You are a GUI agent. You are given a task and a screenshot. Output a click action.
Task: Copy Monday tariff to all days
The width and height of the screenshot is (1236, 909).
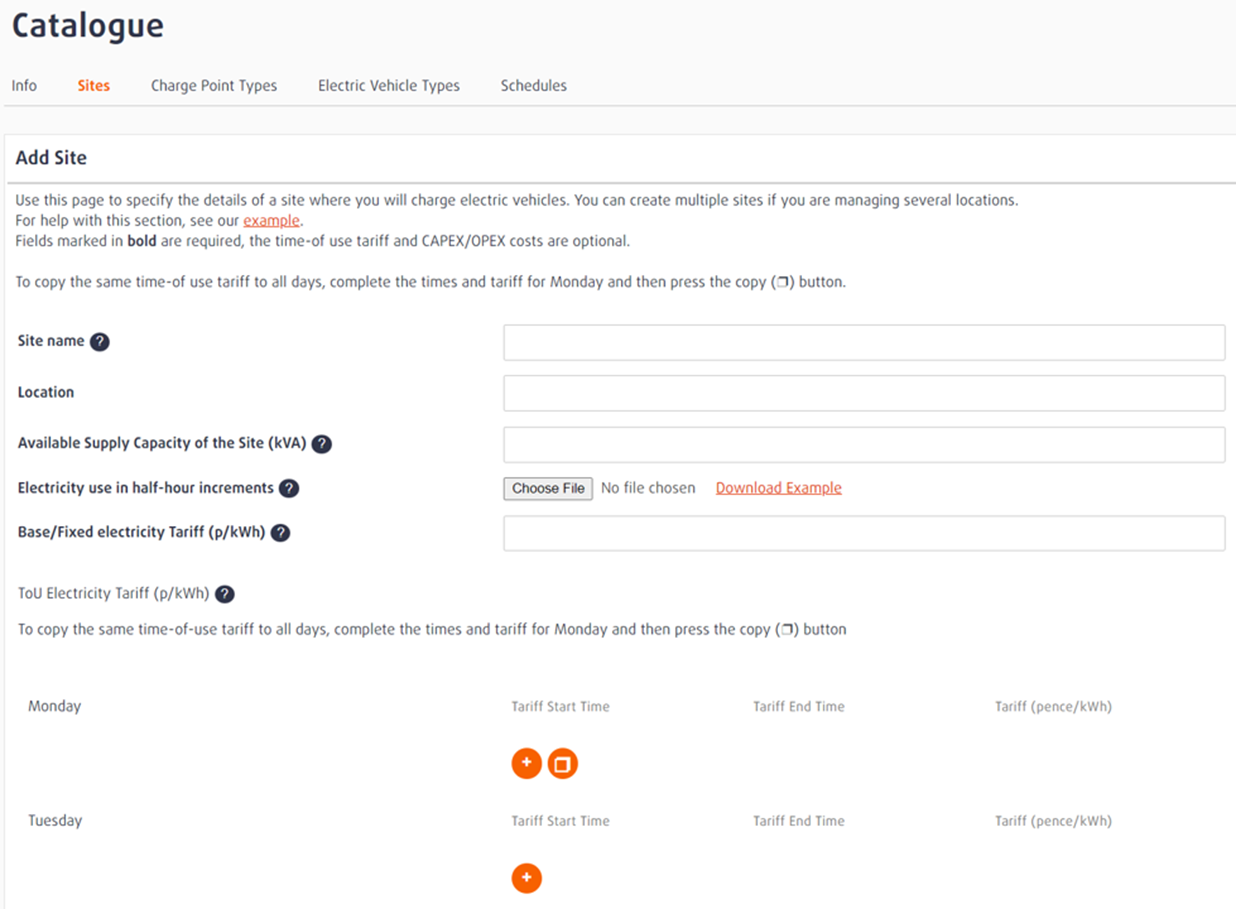tap(562, 763)
